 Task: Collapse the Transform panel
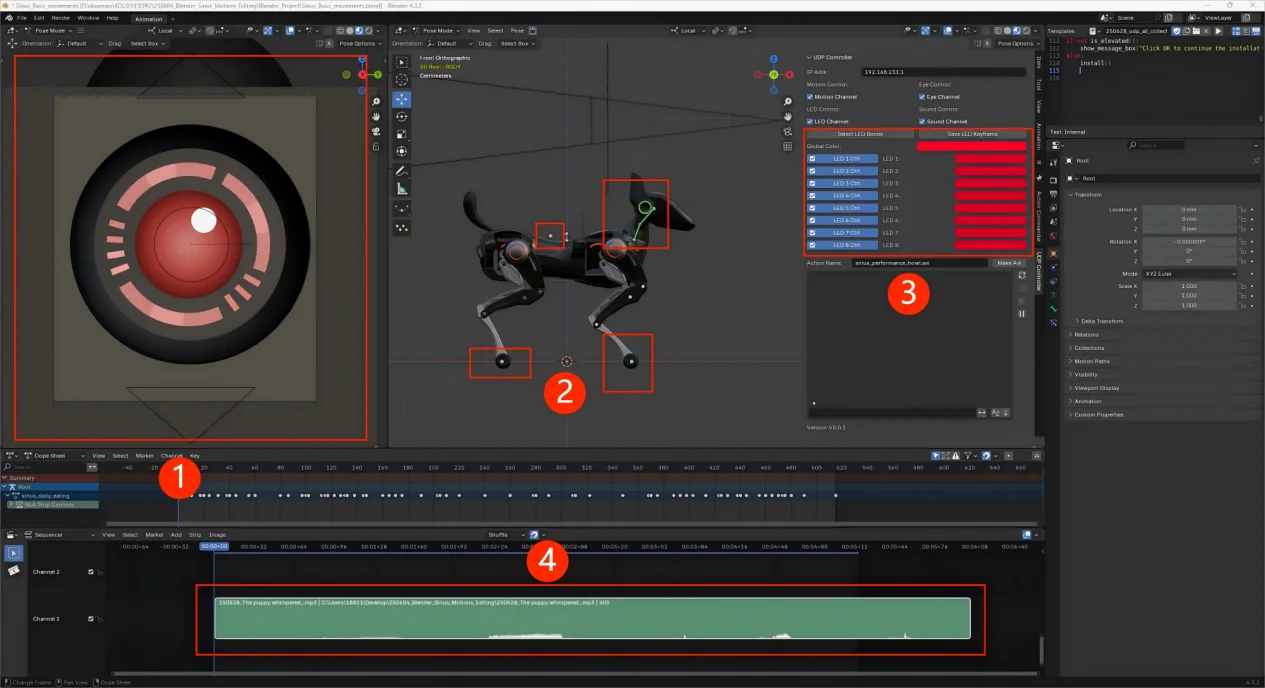tap(1086, 195)
